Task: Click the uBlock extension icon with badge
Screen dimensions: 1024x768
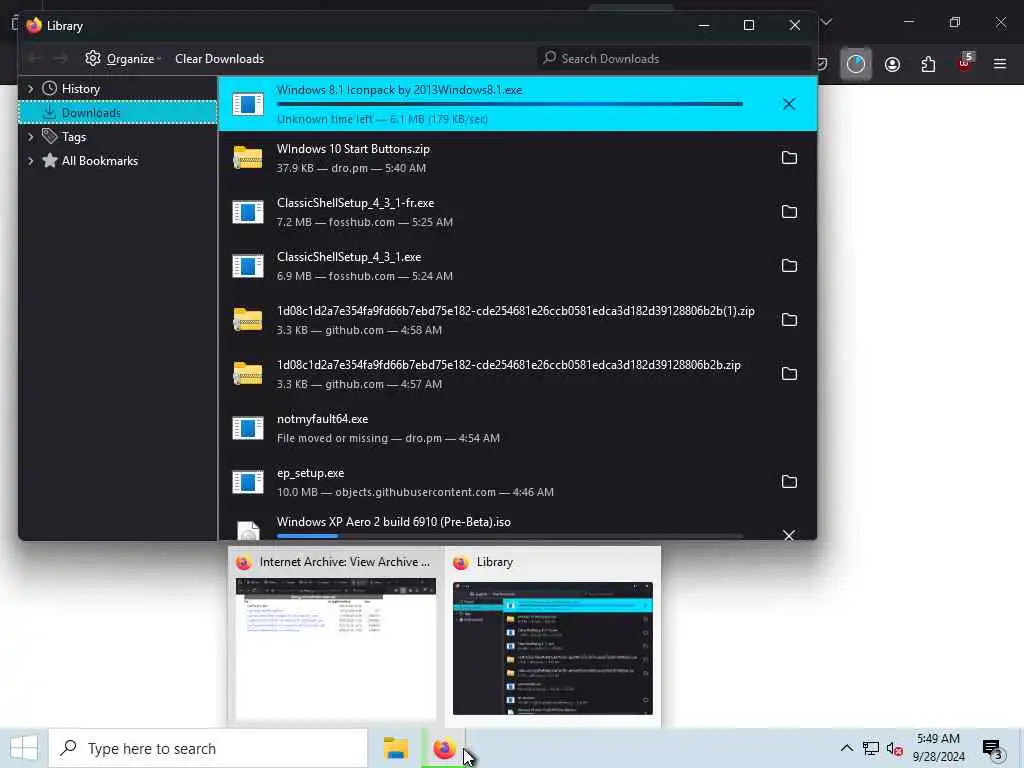Action: tap(965, 63)
